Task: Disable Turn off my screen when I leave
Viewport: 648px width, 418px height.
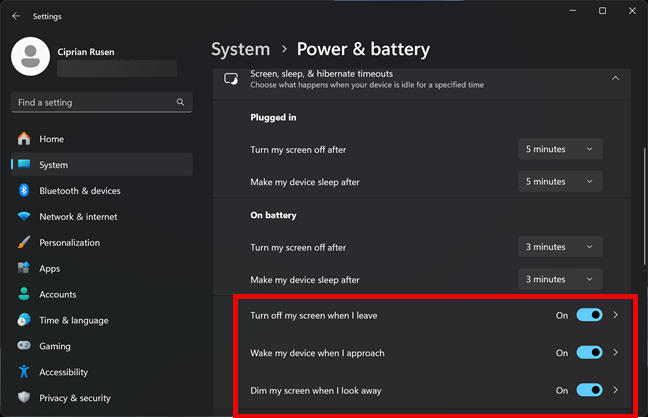Action: click(589, 315)
